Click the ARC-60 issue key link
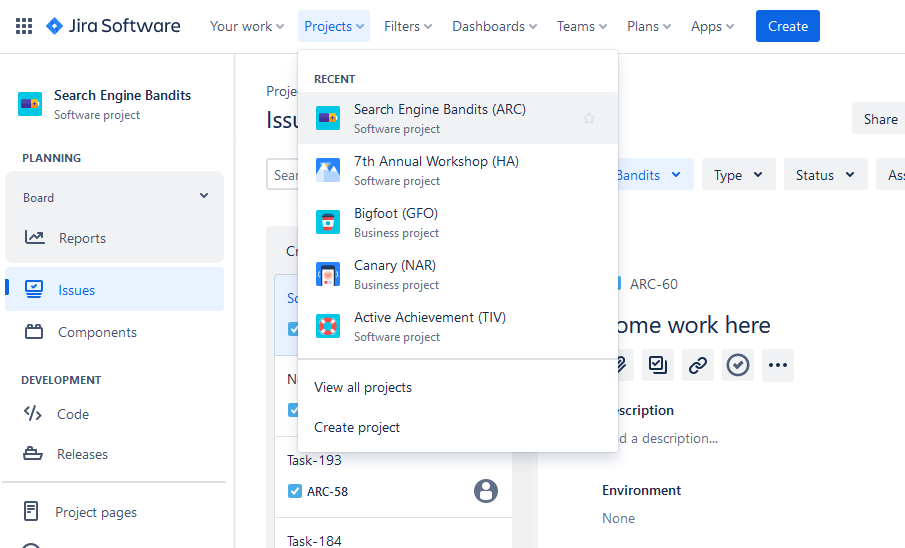 [x=653, y=284]
